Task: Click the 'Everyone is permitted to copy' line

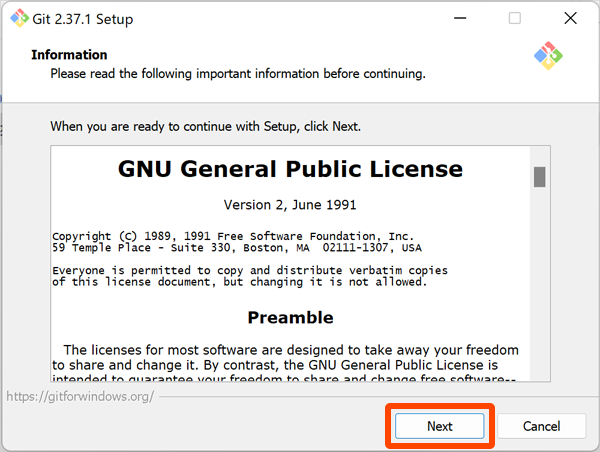Action: click(x=250, y=270)
